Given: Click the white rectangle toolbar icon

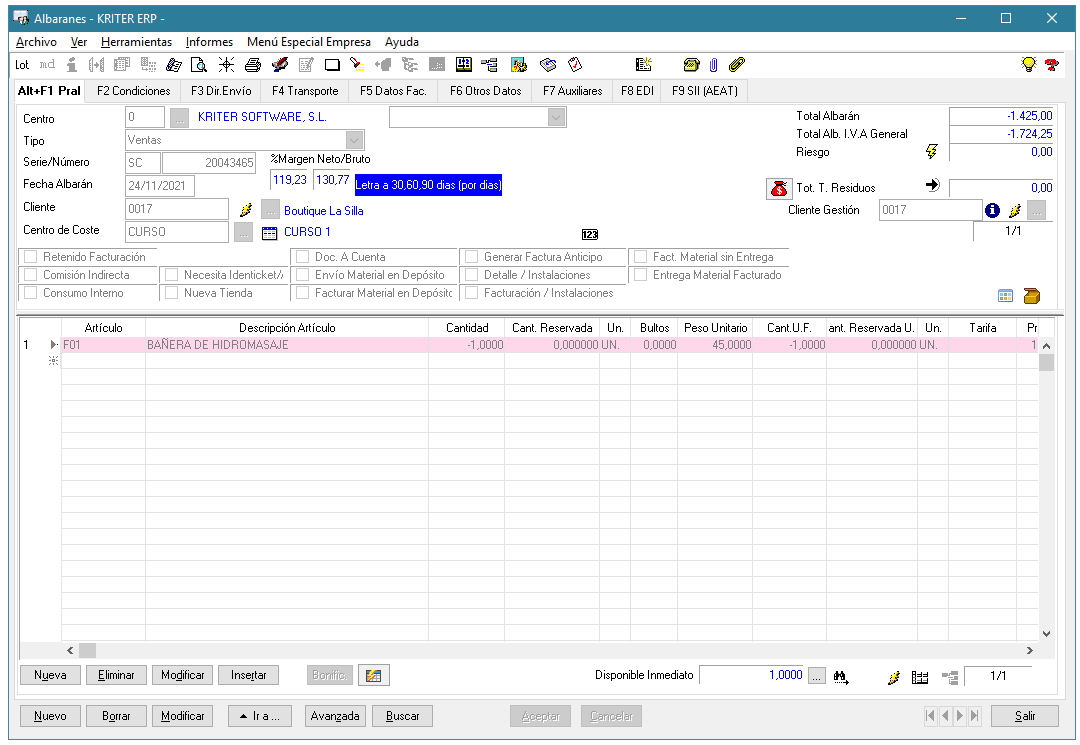Looking at the screenshot, I should pos(332,65).
